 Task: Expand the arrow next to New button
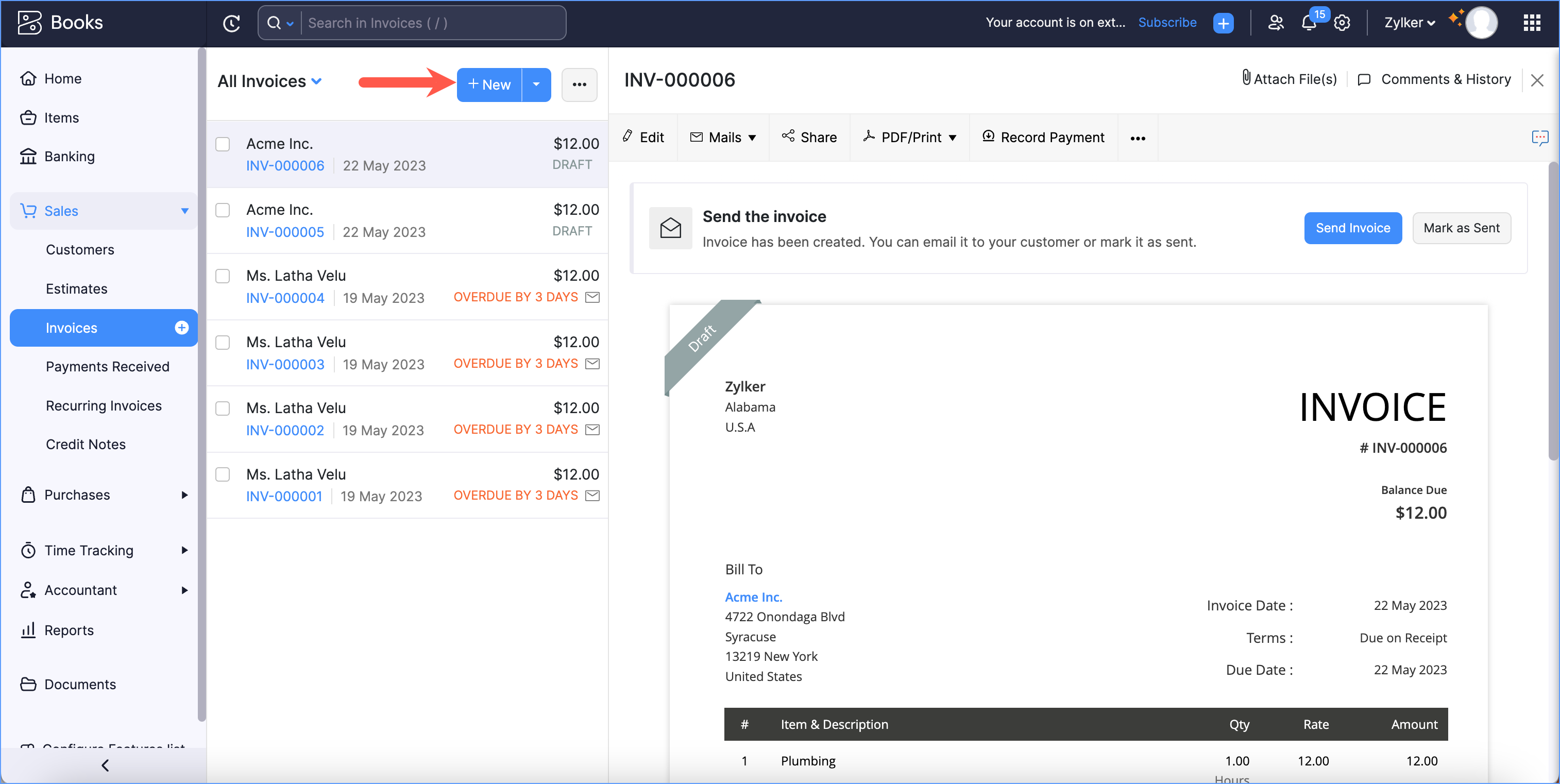pos(536,84)
